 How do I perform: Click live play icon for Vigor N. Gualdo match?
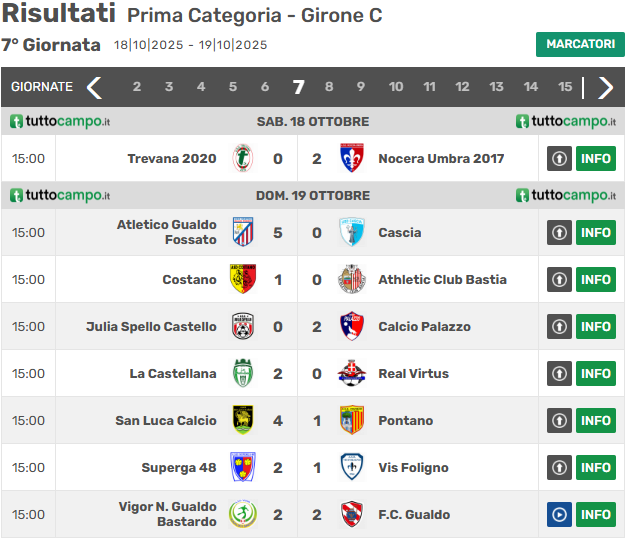click(x=559, y=514)
